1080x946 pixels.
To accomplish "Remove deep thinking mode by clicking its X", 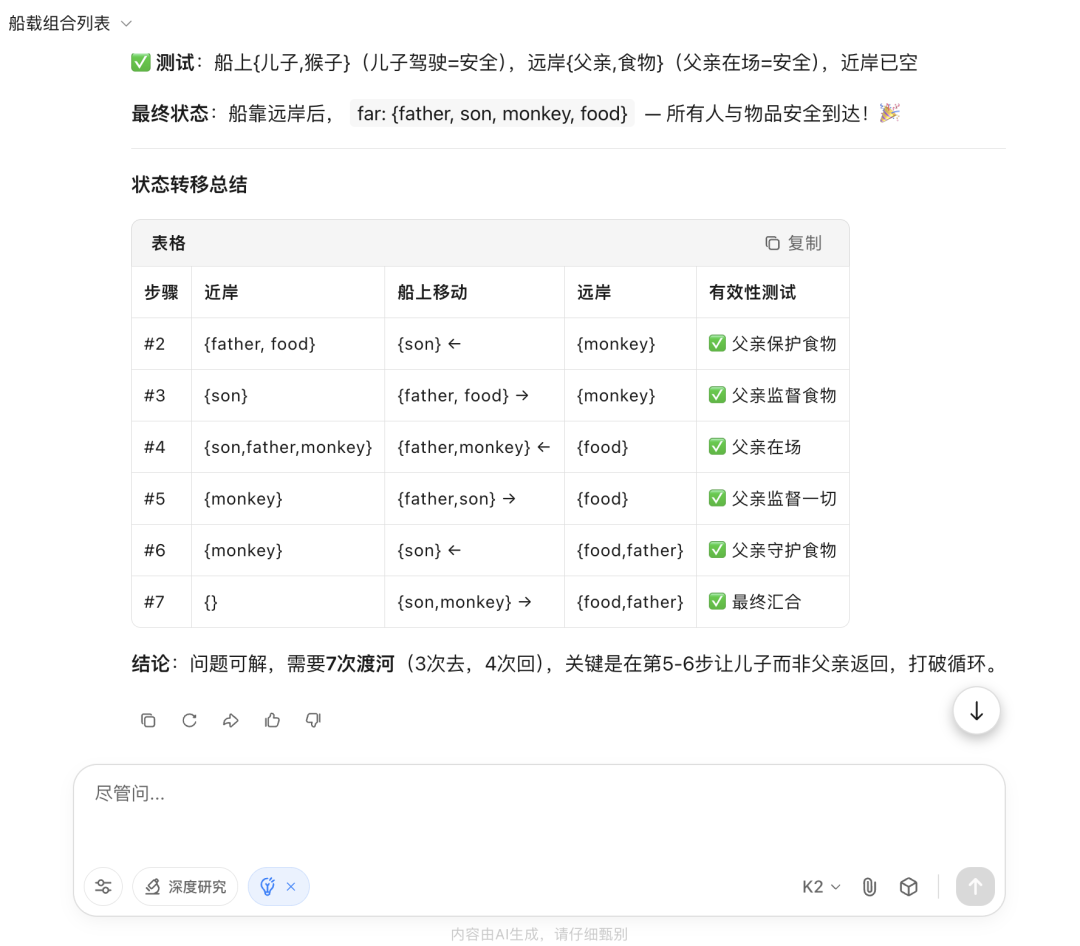I will coord(290,886).
